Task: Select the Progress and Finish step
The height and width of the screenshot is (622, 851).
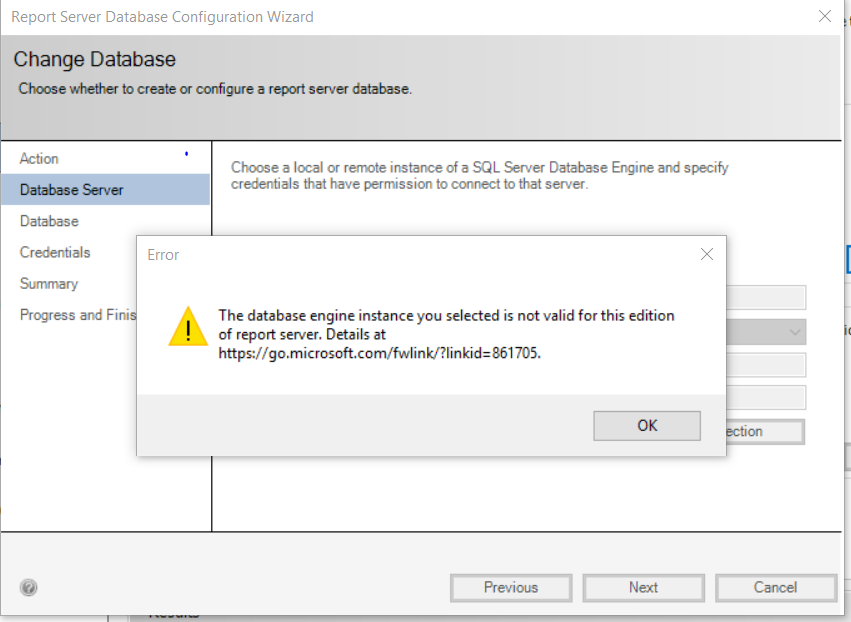Action: pos(78,315)
